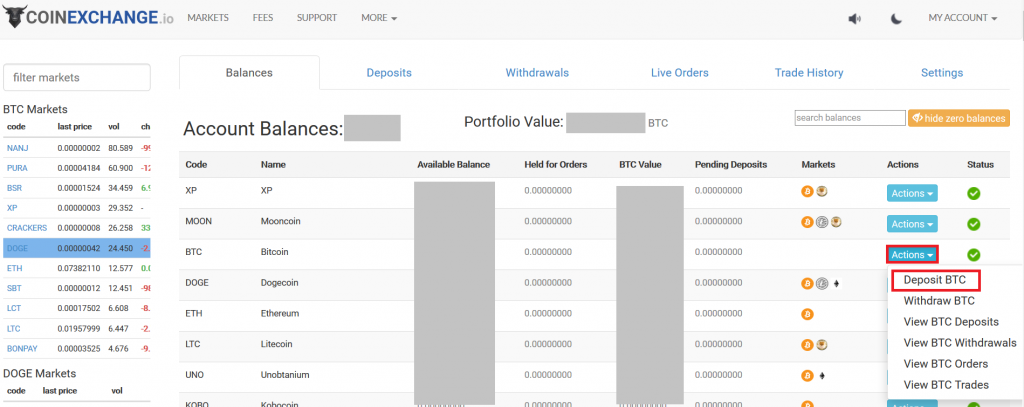Choose Withdraw BTC from the menu

coord(939,301)
